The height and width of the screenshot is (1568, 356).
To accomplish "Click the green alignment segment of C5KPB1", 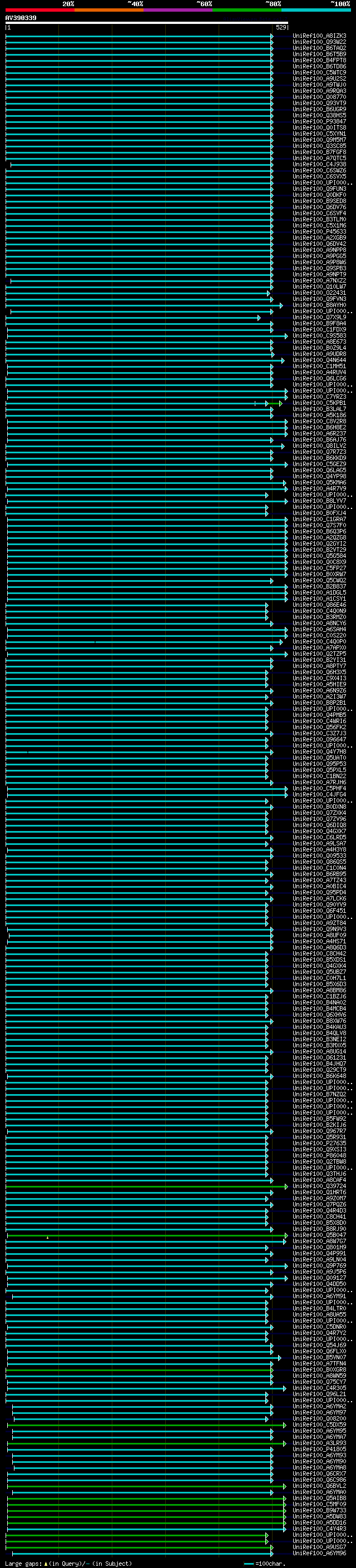I will pyautogui.click(x=274, y=403).
